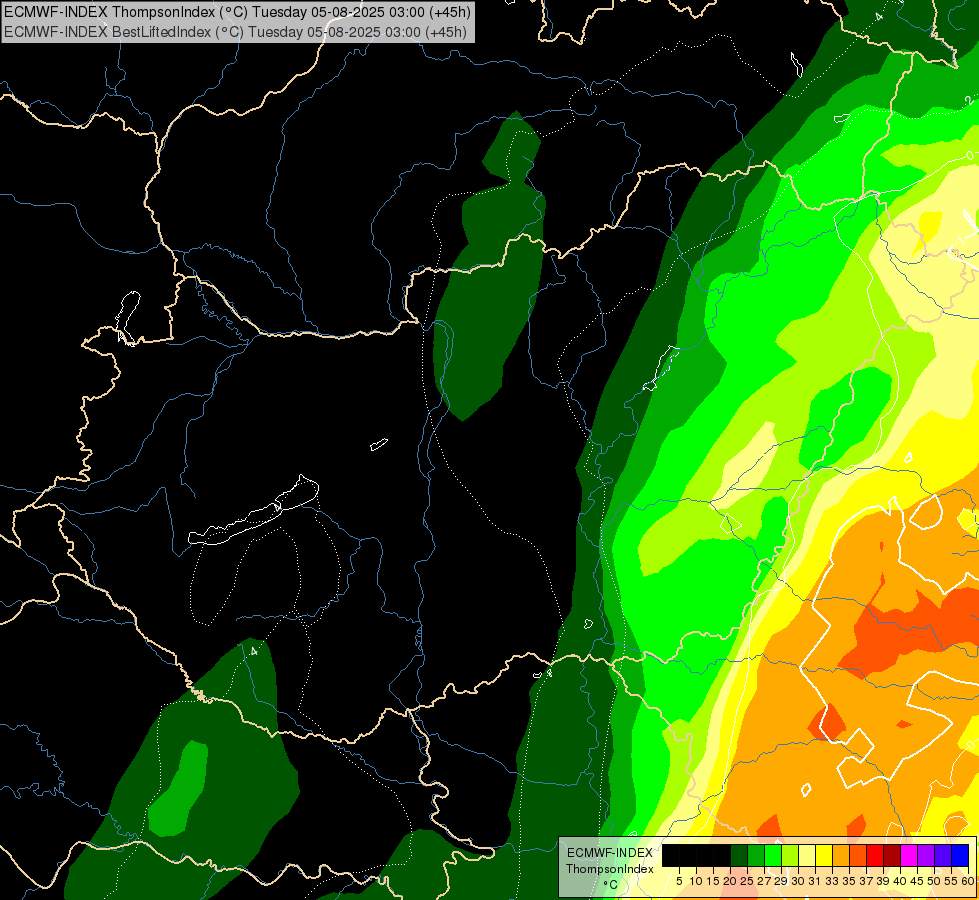Select the pale yellow 30-31 legend swatch
The width and height of the screenshot is (979, 900).
[x=807, y=855]
